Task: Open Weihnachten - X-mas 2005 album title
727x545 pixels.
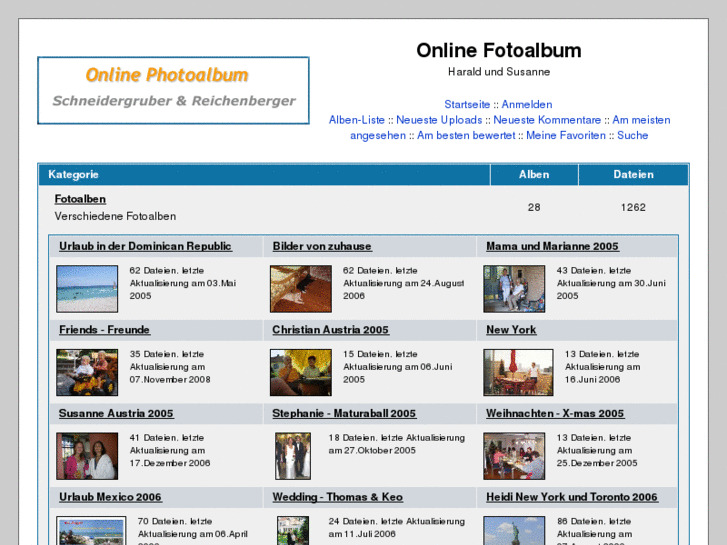Action: 555,413
